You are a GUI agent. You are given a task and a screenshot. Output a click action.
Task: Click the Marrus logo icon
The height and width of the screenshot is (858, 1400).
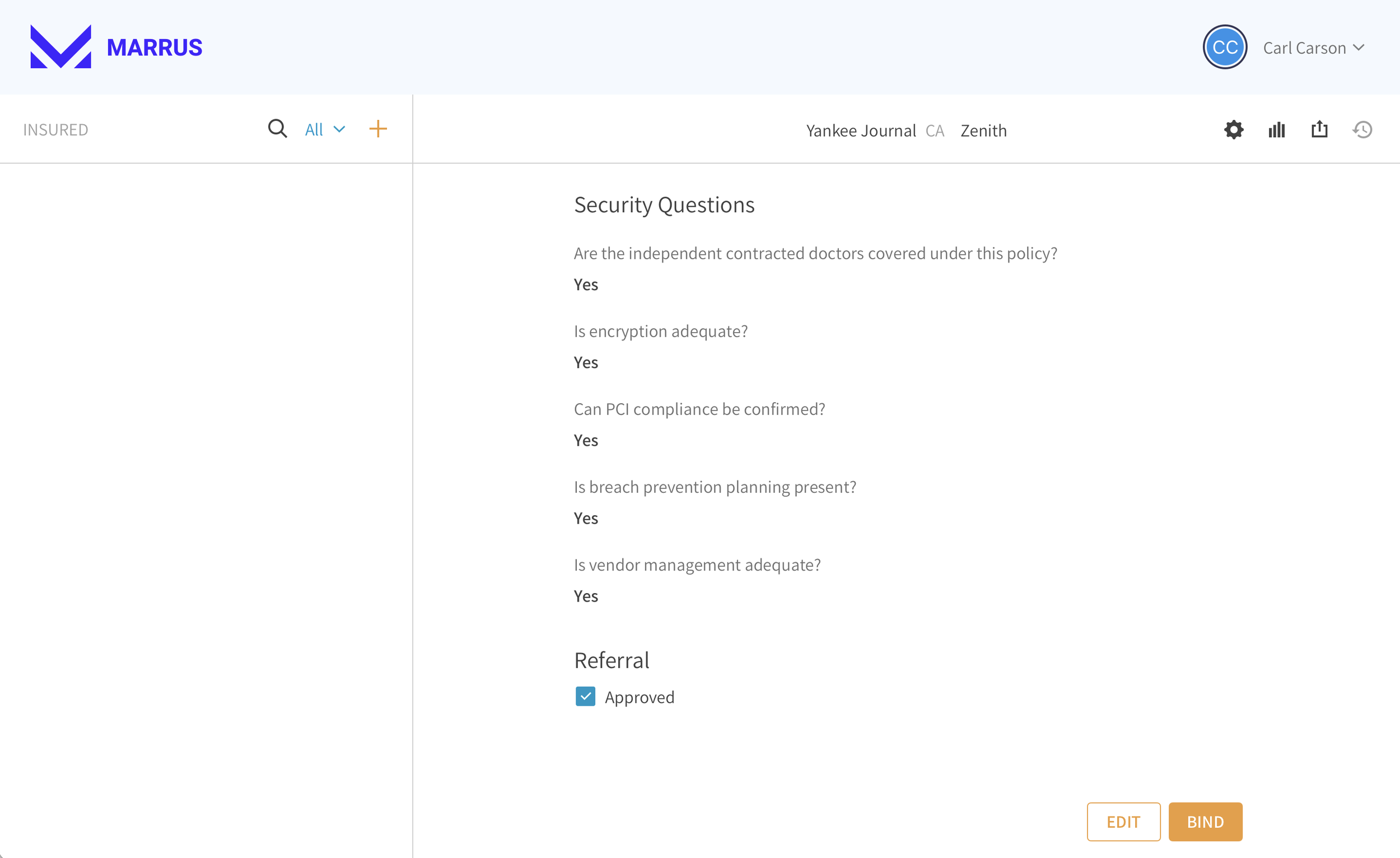click(61, 46)
